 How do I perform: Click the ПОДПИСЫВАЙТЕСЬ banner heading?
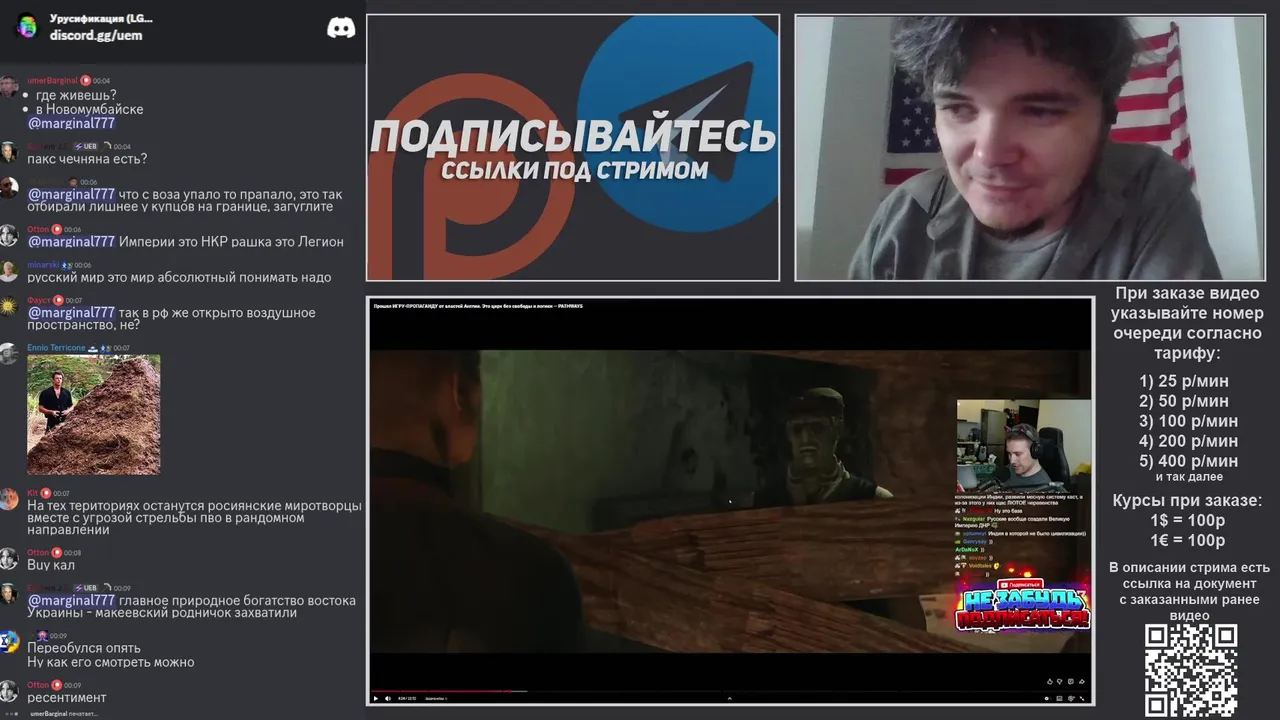pos(573,137)
